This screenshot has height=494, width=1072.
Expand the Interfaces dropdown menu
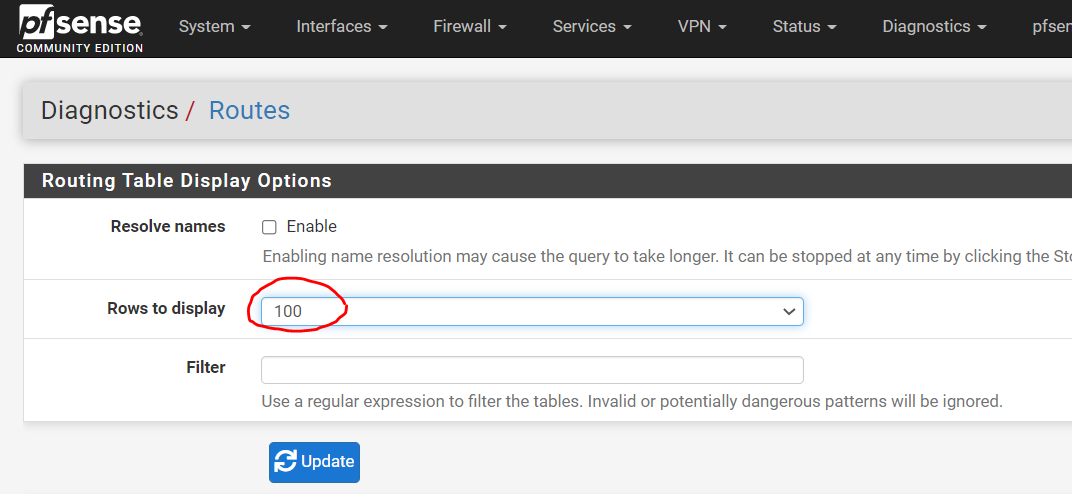342,27
